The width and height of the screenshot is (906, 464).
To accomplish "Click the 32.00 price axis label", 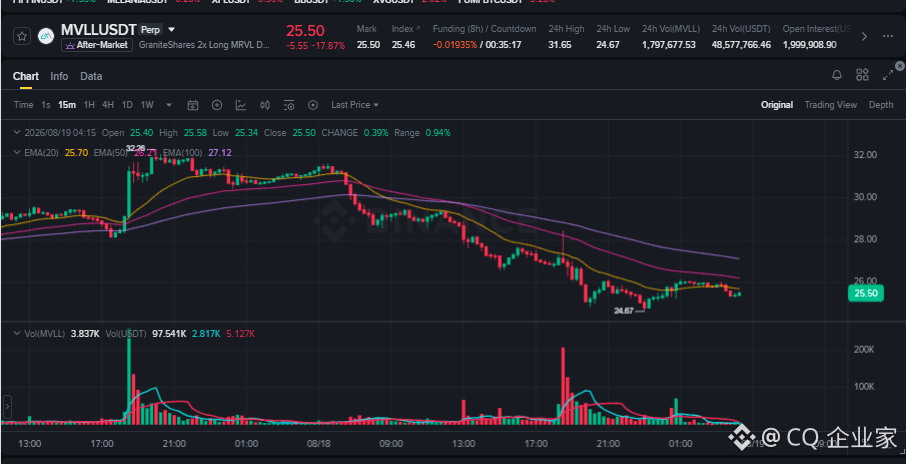I will click(x=866, y=155).
